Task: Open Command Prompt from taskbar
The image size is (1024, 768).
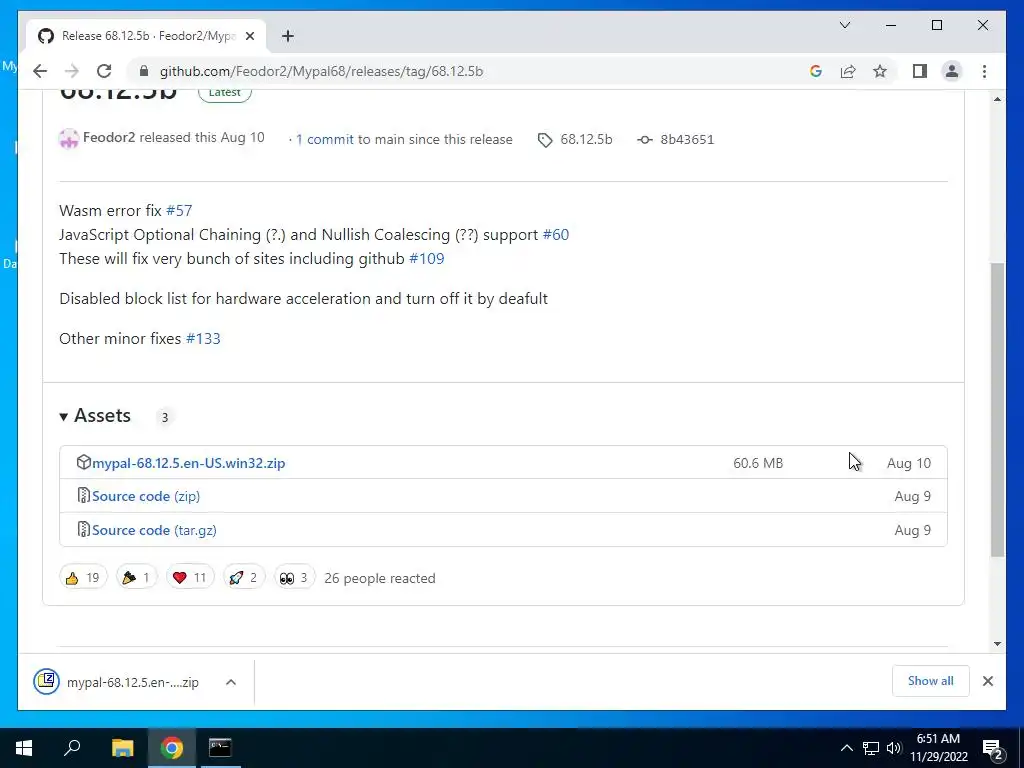Action: pyautogui.click(x=220, y=748)
